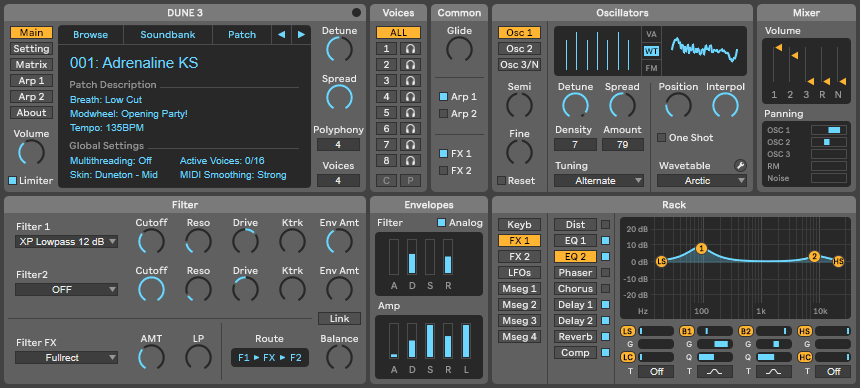The image size is (860, 388).
Task: Disable FX 1 checkbox in Common
Action: pyautogui.click(x=443, y=154)
